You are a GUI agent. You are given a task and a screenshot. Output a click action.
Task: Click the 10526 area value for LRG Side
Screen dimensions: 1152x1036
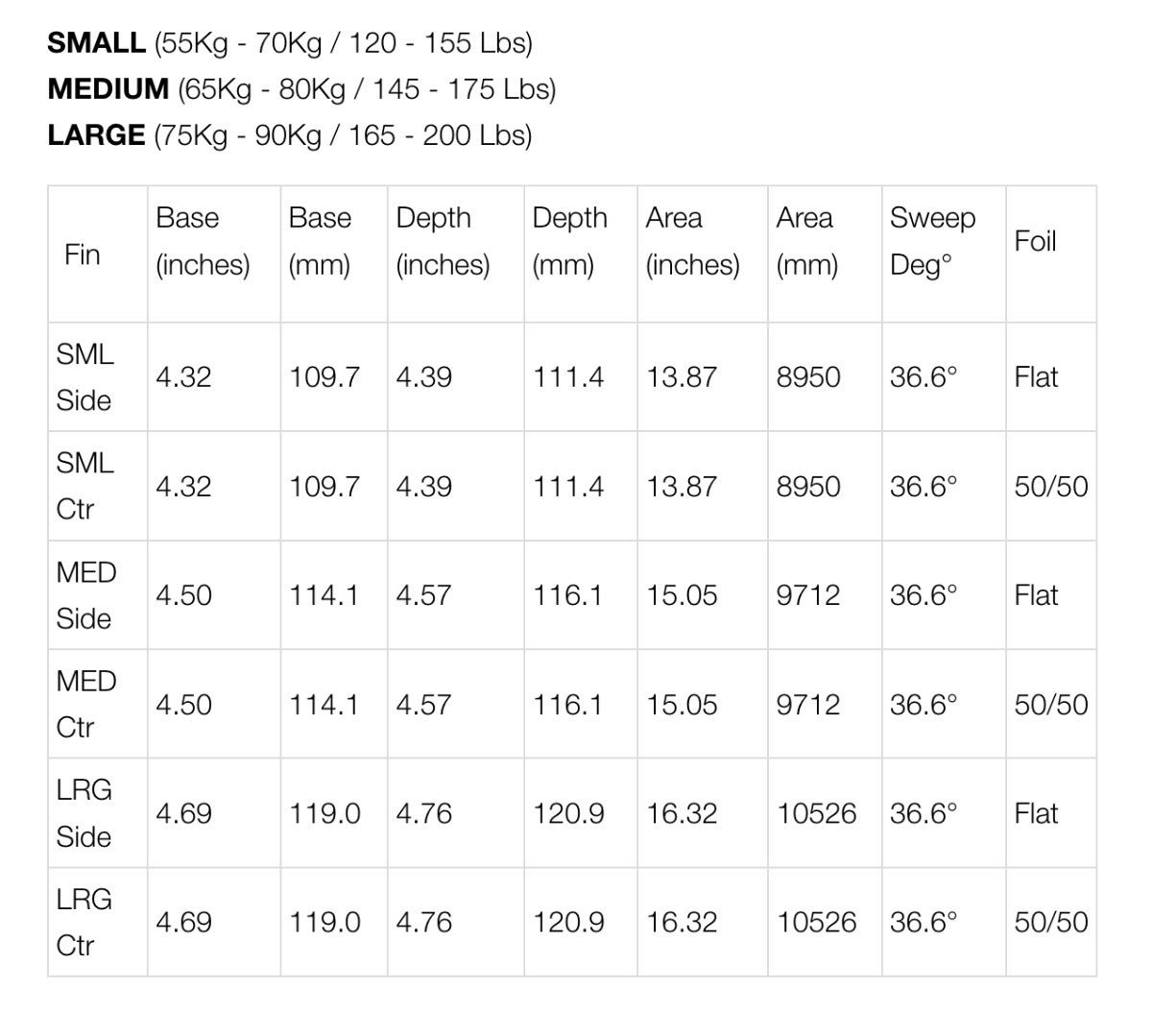coord(816,813)
